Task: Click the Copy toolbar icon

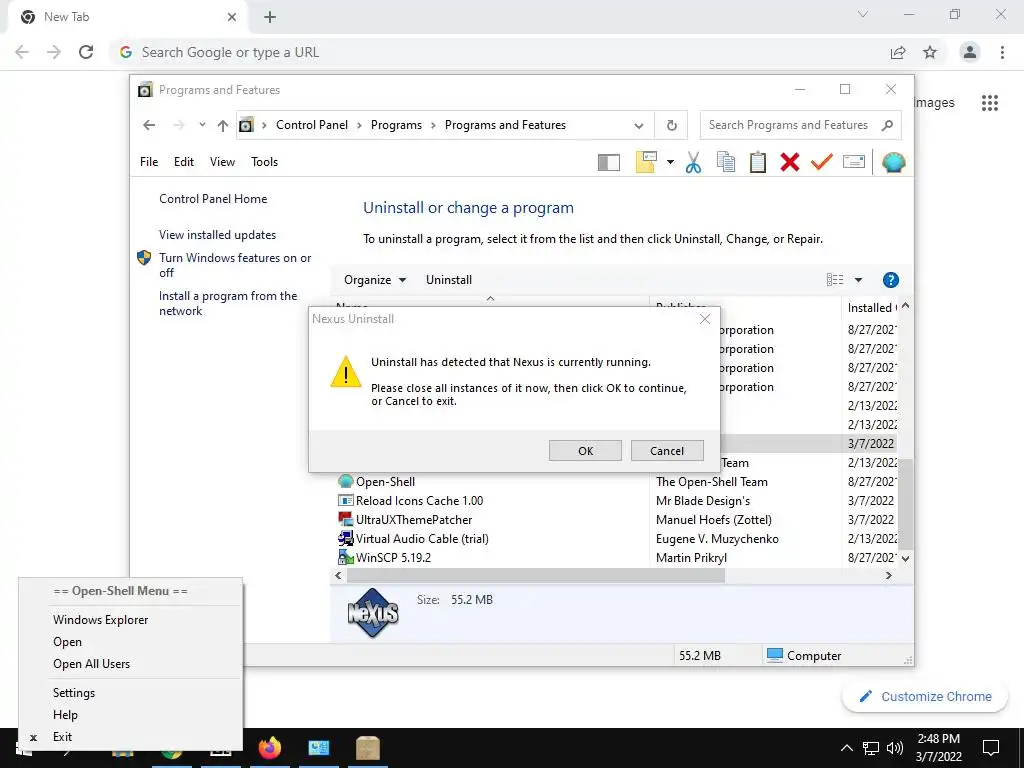Action: 726,162
